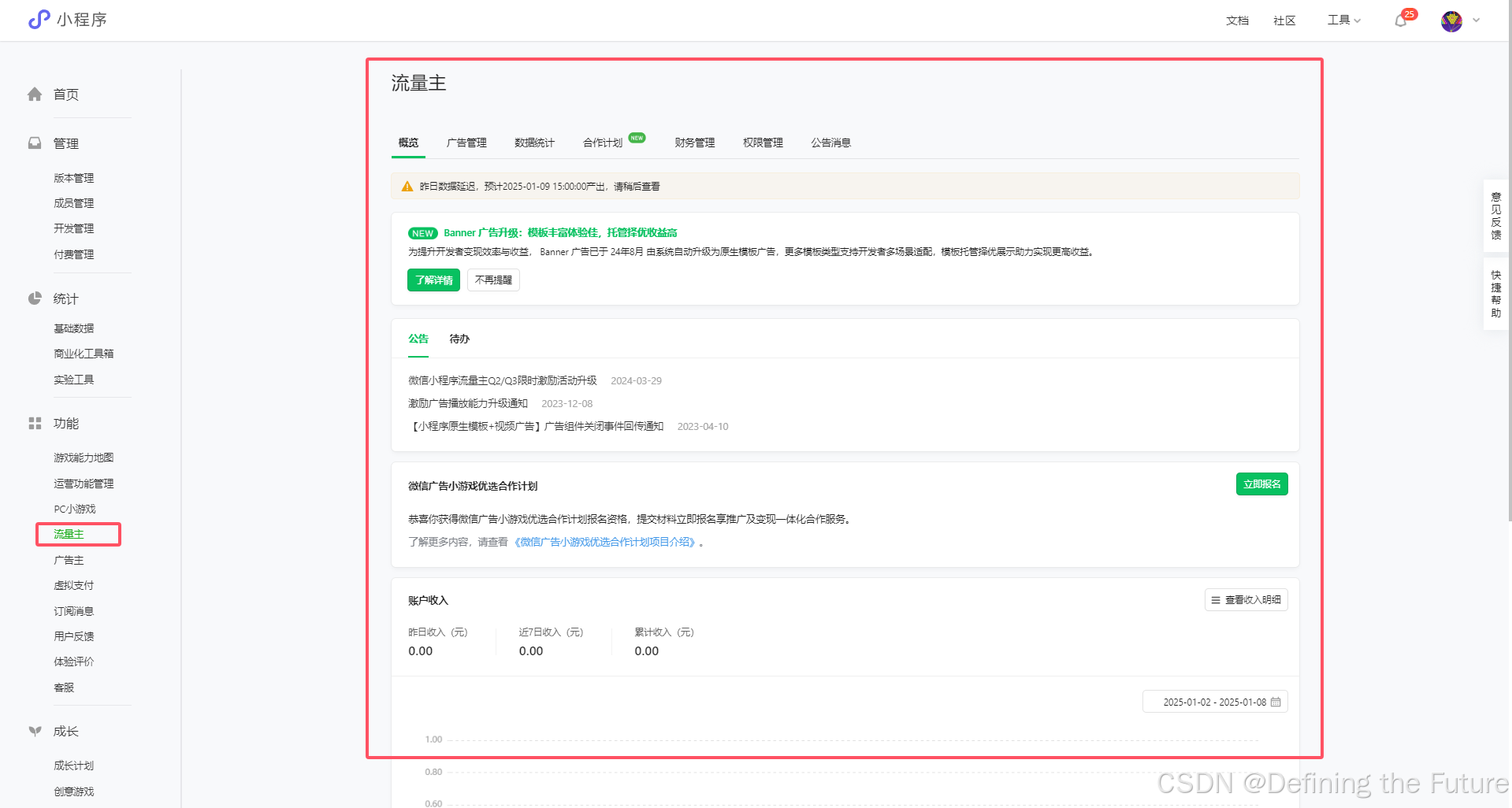
Task: Open 文档 in top navigation
Action: pos(1237,20)
